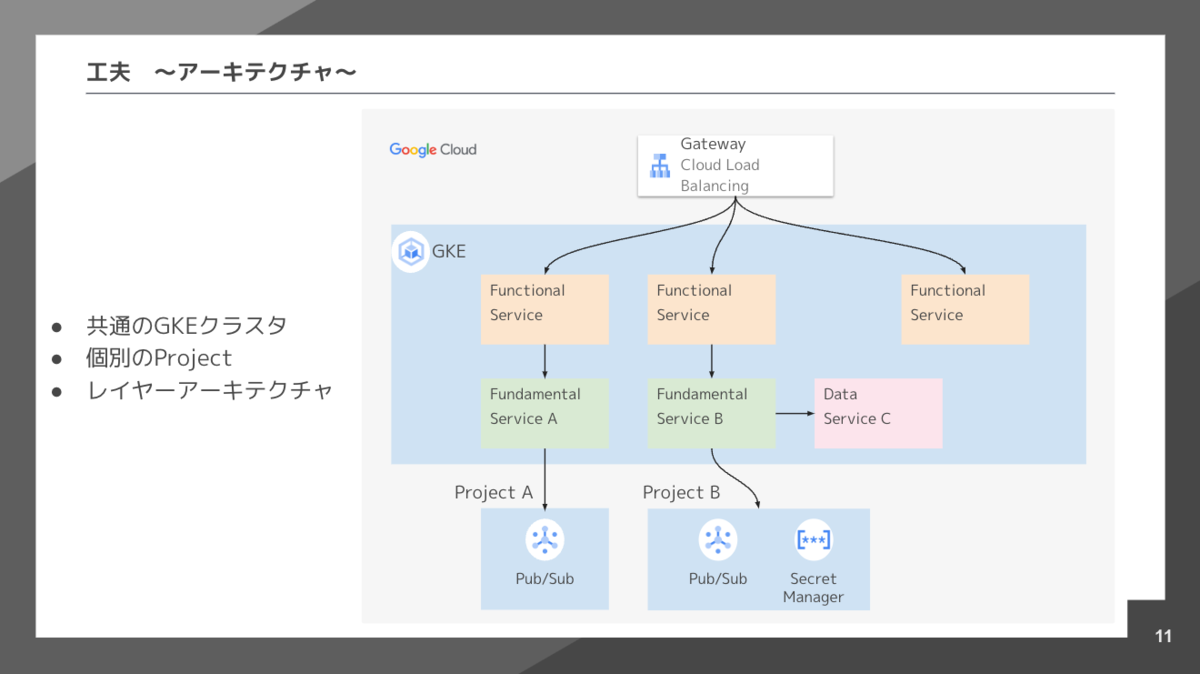Select the Data Service C box

coord(879,413)
